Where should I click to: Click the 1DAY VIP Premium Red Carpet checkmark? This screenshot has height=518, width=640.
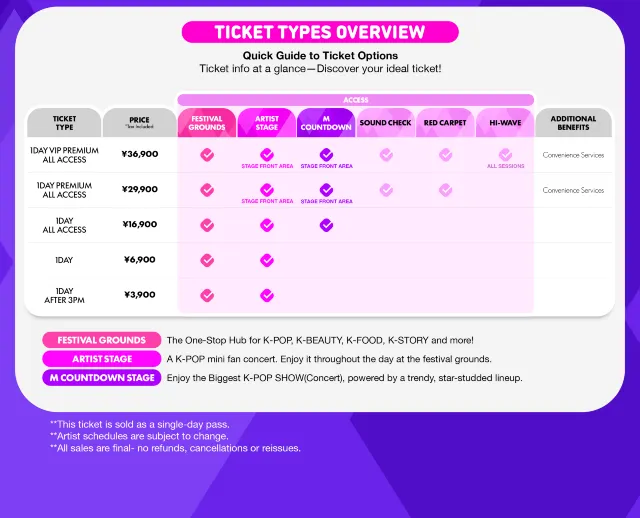coord(446,155)
